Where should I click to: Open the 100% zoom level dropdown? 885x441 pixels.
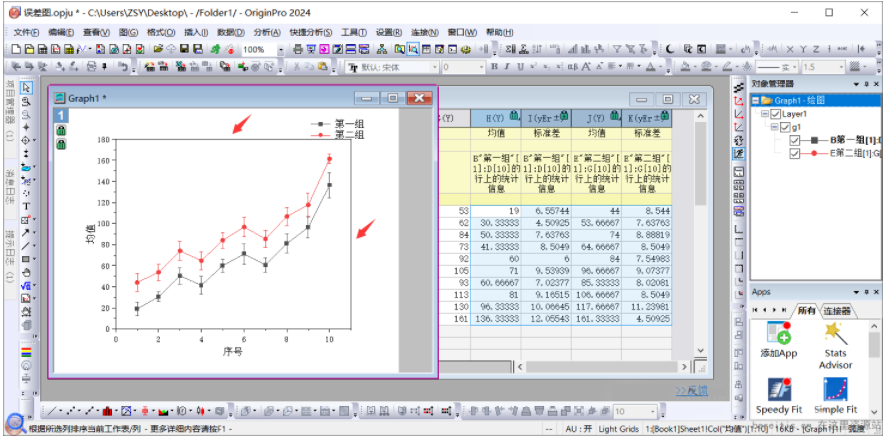pos(281,50)
